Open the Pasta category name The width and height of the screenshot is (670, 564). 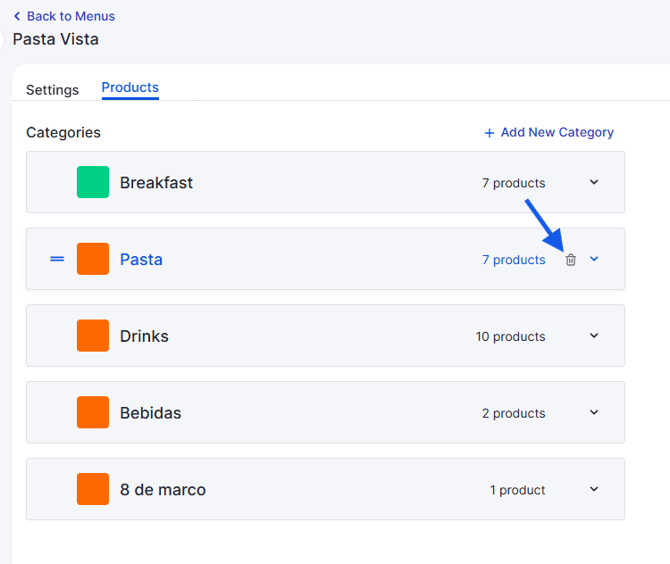[x=141, y=259]
